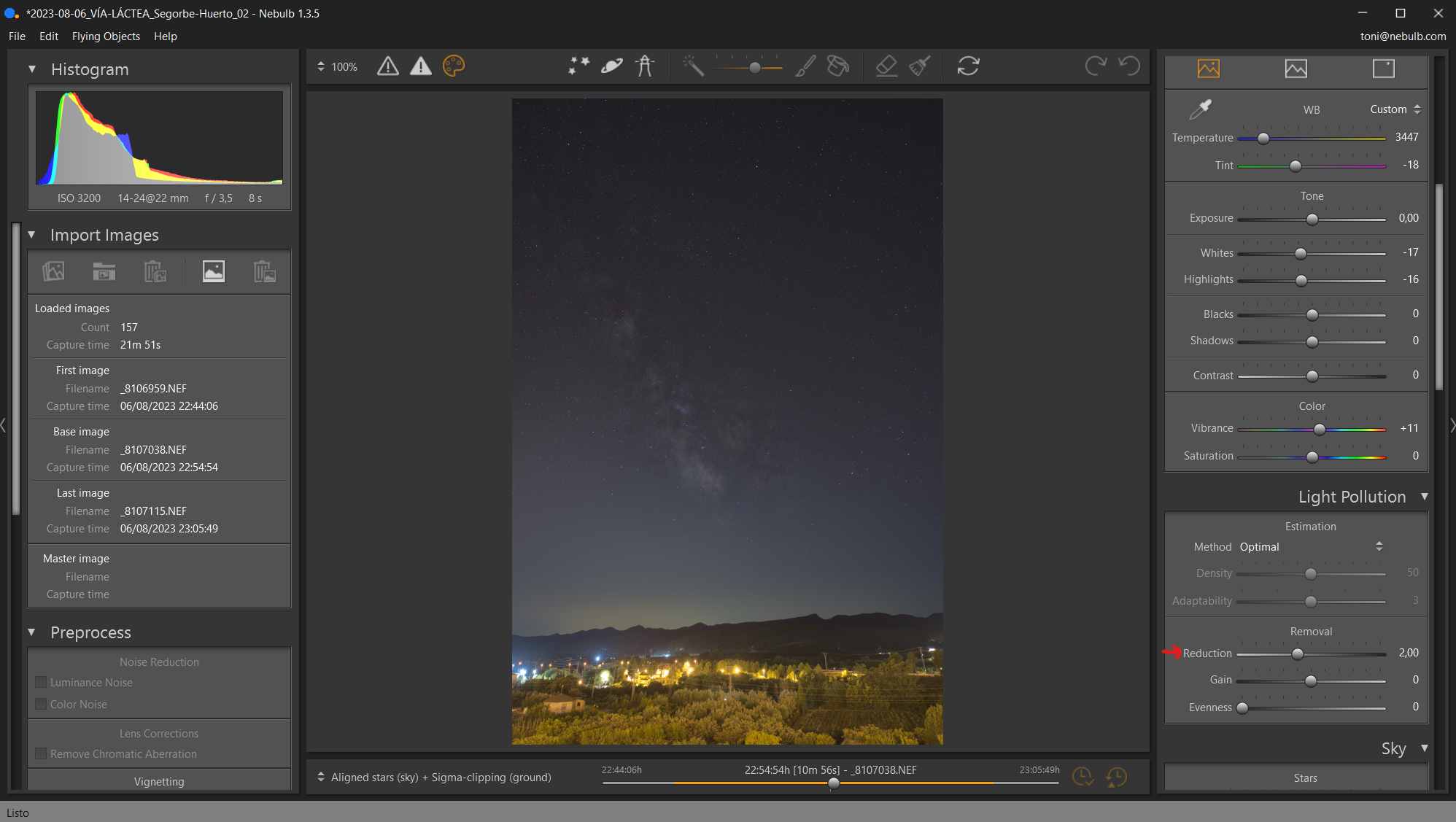Collapse the left side panel with the edge arrow
The image size is (1456, 822).
(x=3, y=425)
